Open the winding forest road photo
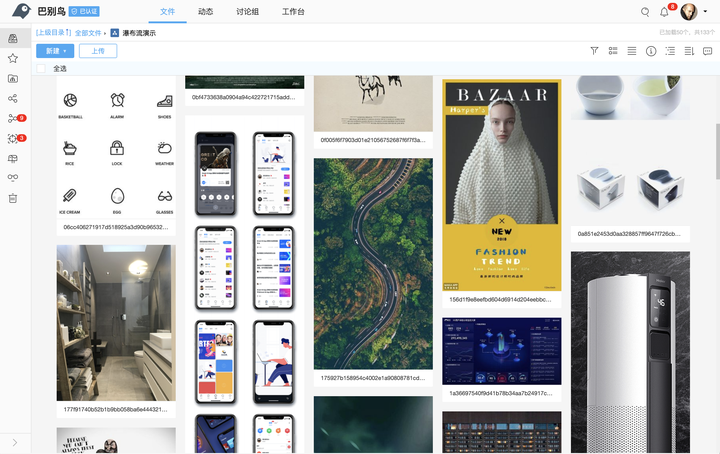 373,264
